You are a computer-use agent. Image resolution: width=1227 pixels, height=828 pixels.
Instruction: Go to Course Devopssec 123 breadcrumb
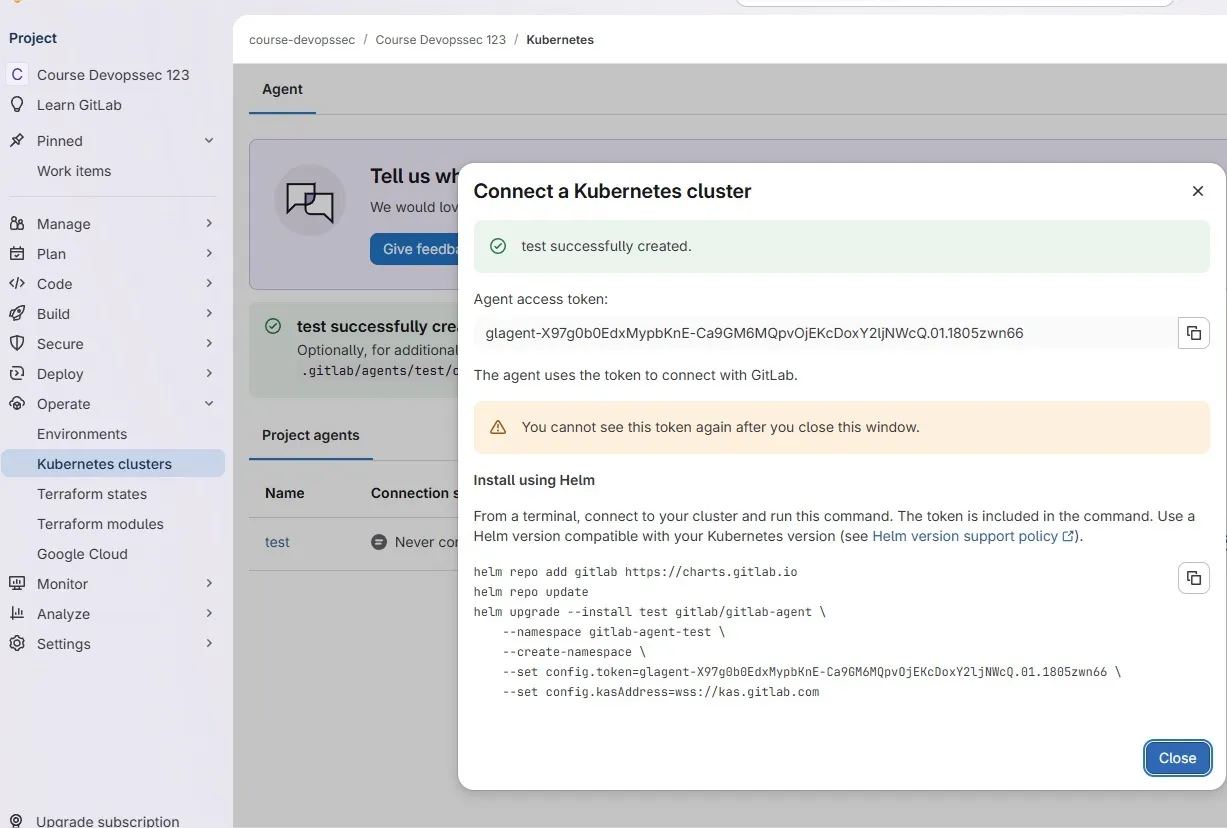tap(441, 40)
